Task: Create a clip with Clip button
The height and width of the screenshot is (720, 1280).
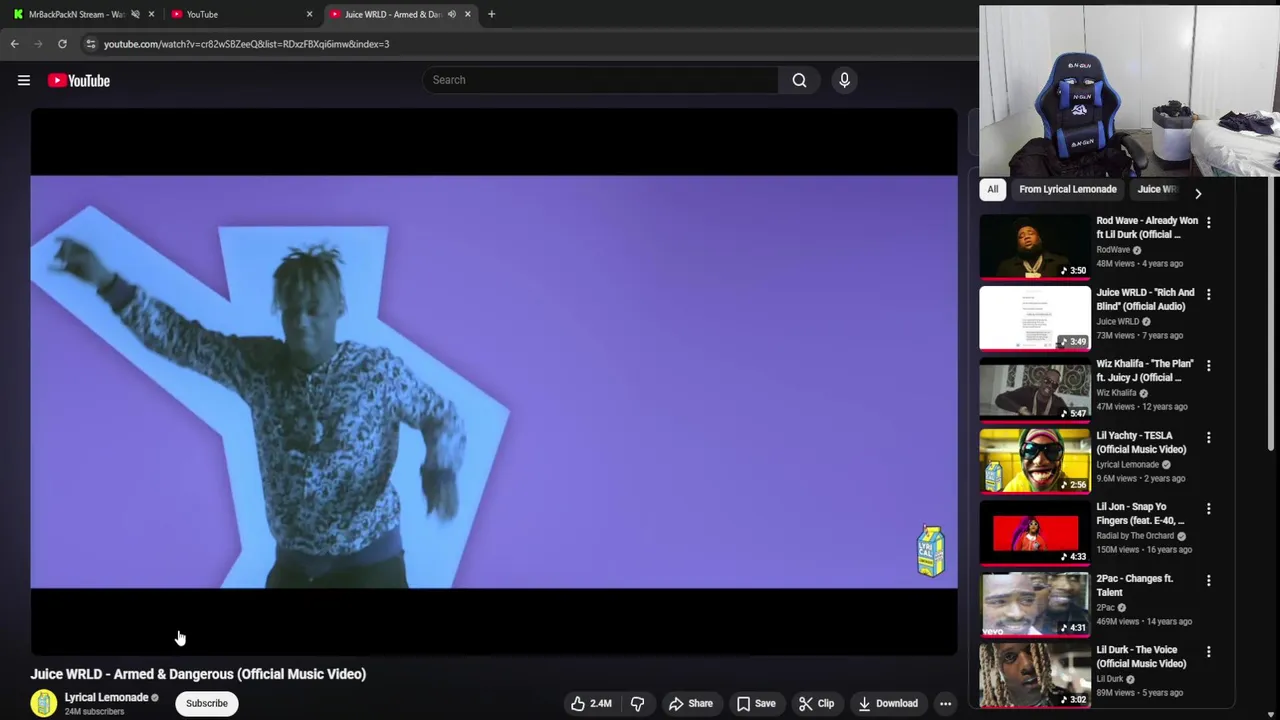Action: (x=816, y=704)
